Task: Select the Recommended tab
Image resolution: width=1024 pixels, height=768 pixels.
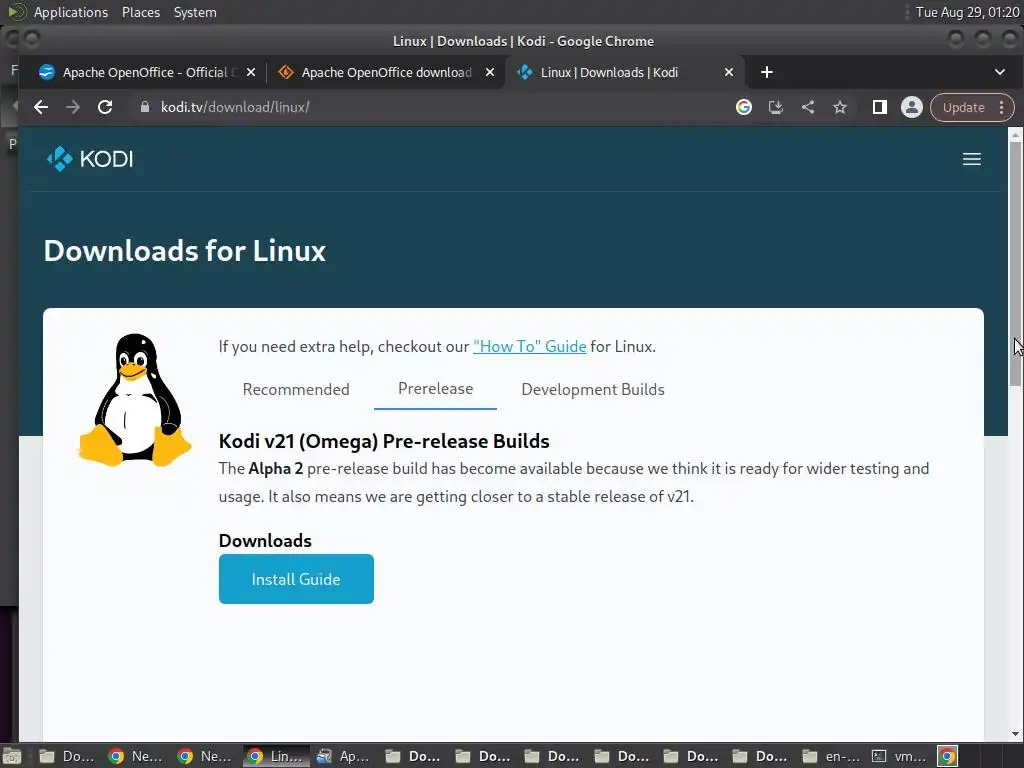Action: 296,389
